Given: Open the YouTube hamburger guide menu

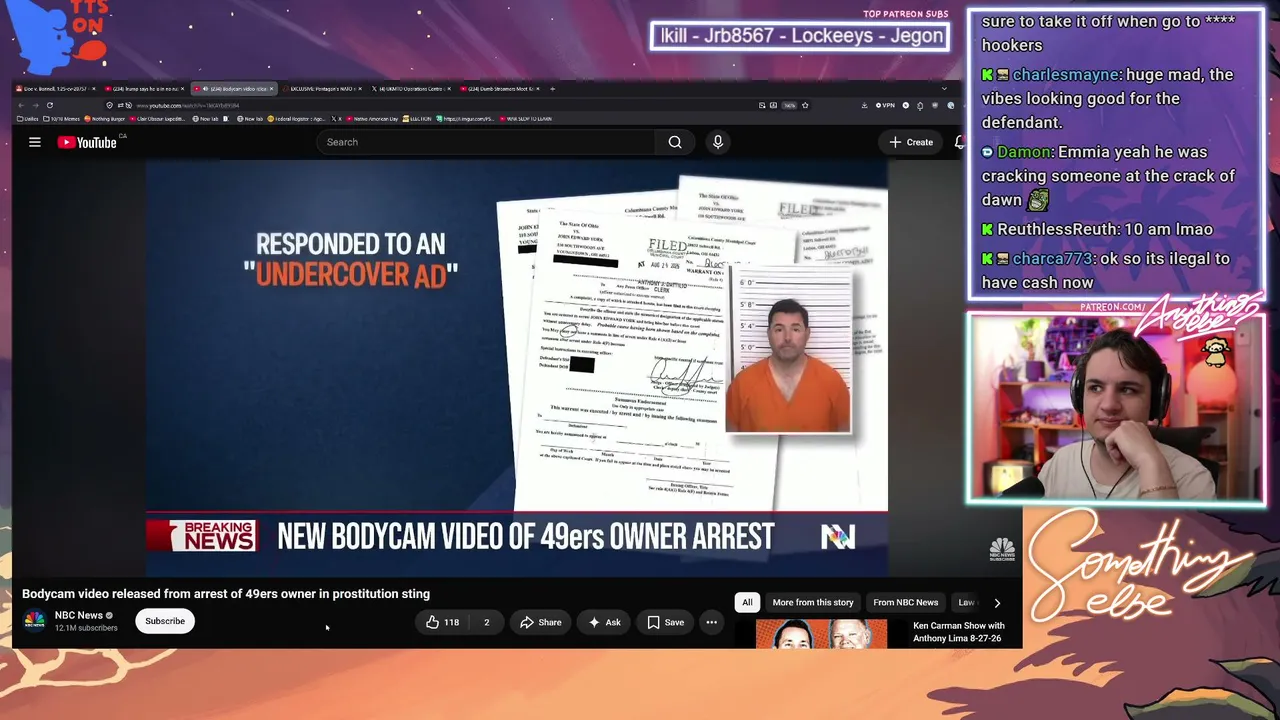Looking at the screenshot, I should [35, 142].
